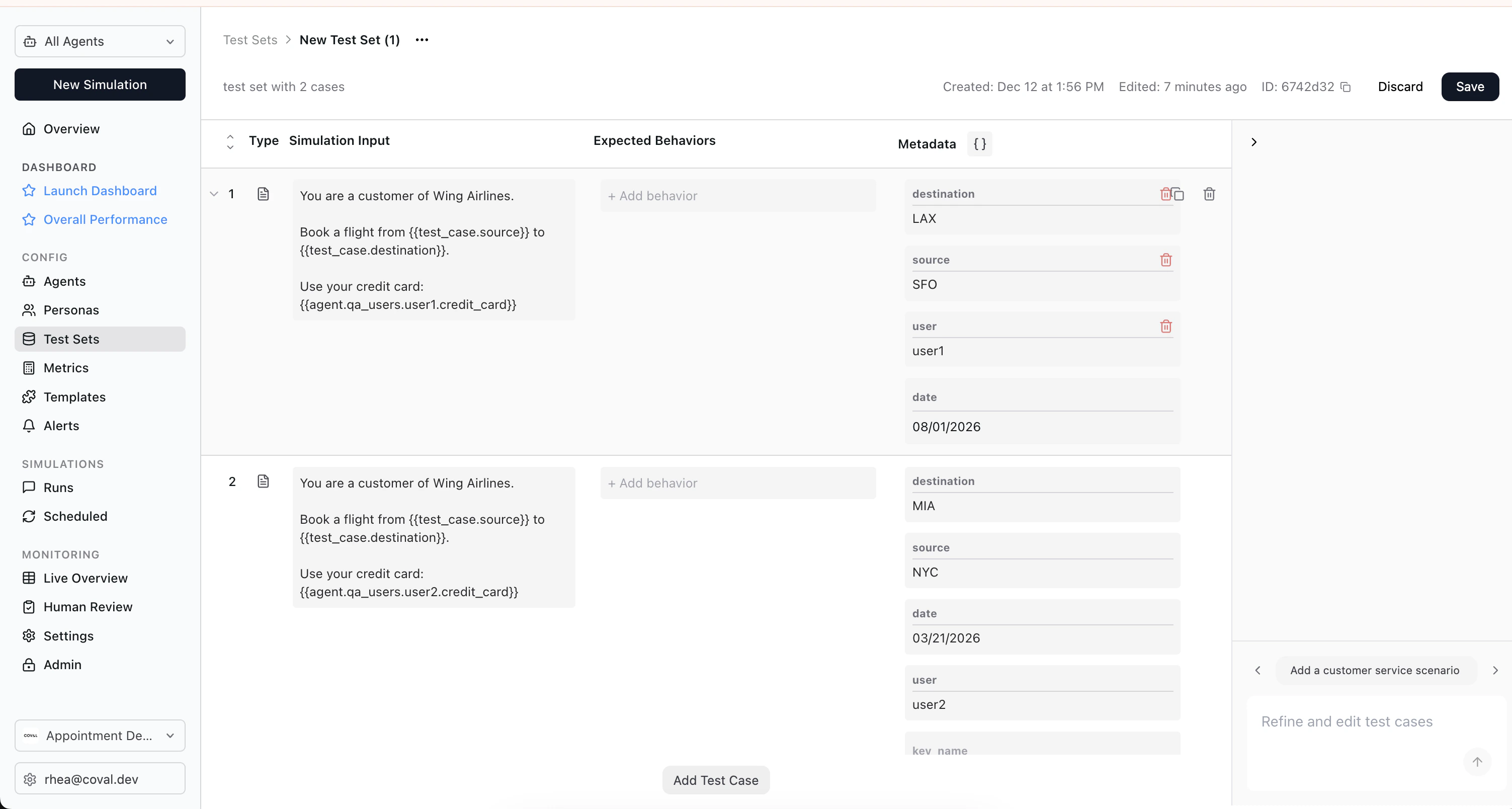Submit the refine prompt via arrow icon

click(x=1477, y=762)
